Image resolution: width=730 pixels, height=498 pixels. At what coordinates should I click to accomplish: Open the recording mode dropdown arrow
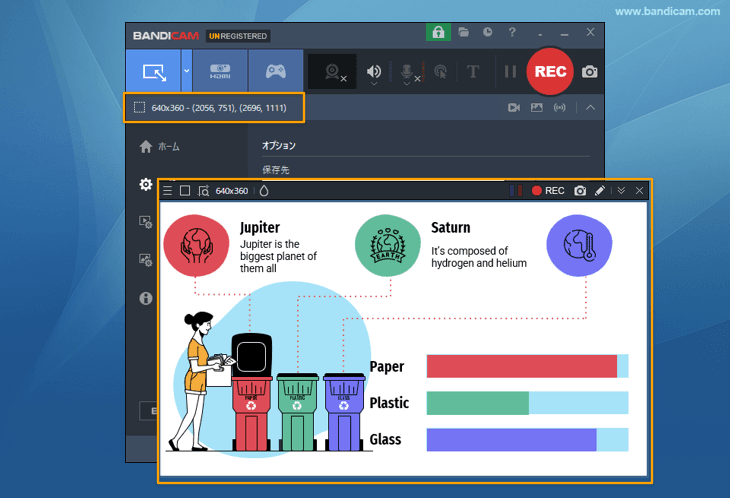[186, 71]
